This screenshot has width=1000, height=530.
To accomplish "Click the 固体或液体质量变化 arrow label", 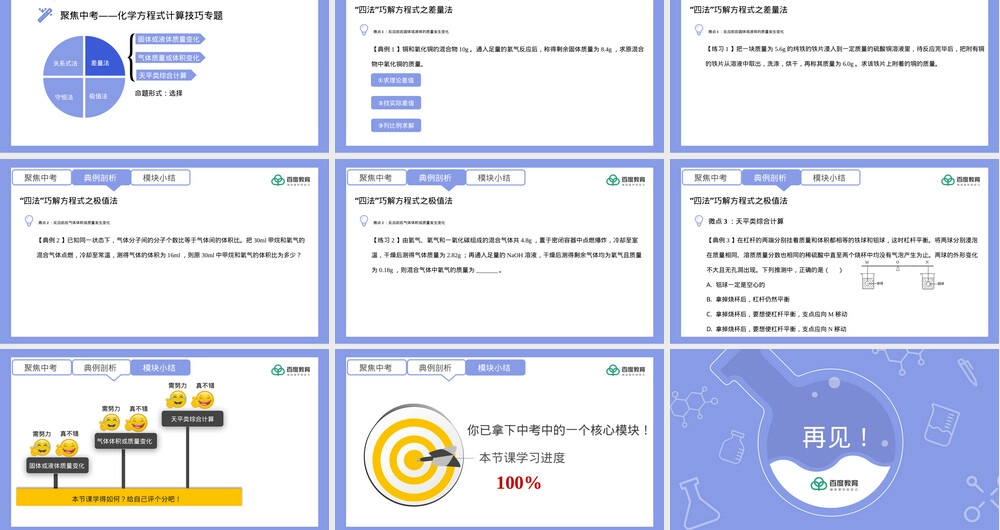I will [x=170, y=40].
